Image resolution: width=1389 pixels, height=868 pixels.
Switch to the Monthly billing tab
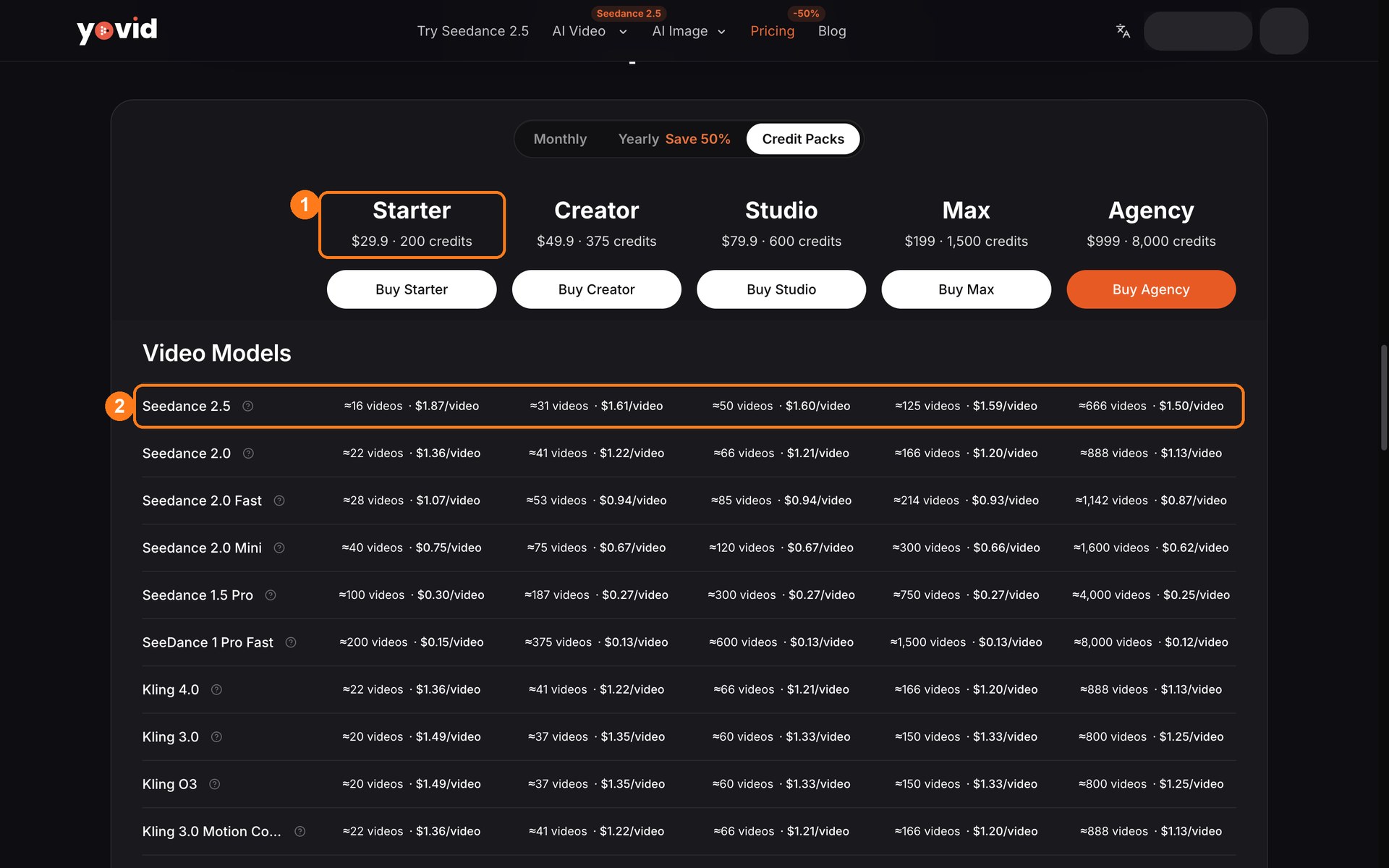tap(560, 139)
